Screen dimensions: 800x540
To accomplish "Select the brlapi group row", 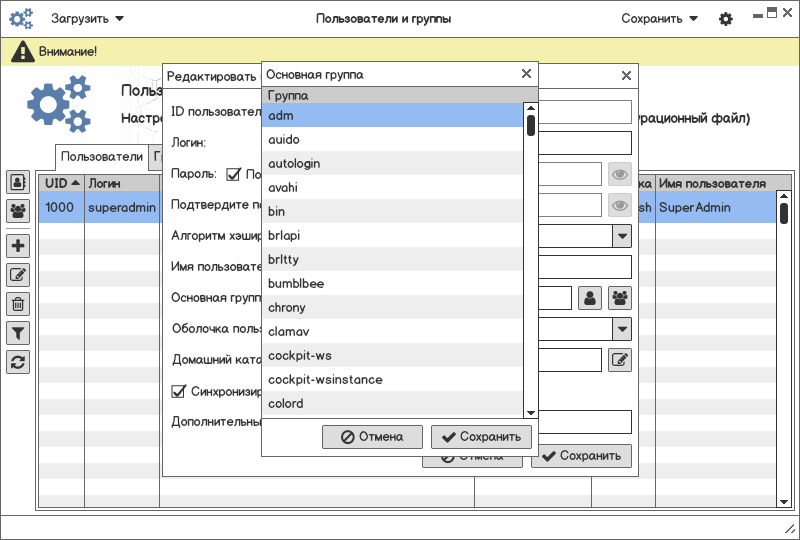I will (x=392, y=235).
